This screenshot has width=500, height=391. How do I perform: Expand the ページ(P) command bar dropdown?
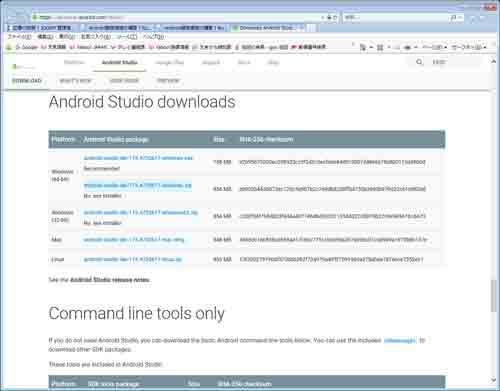434,48
